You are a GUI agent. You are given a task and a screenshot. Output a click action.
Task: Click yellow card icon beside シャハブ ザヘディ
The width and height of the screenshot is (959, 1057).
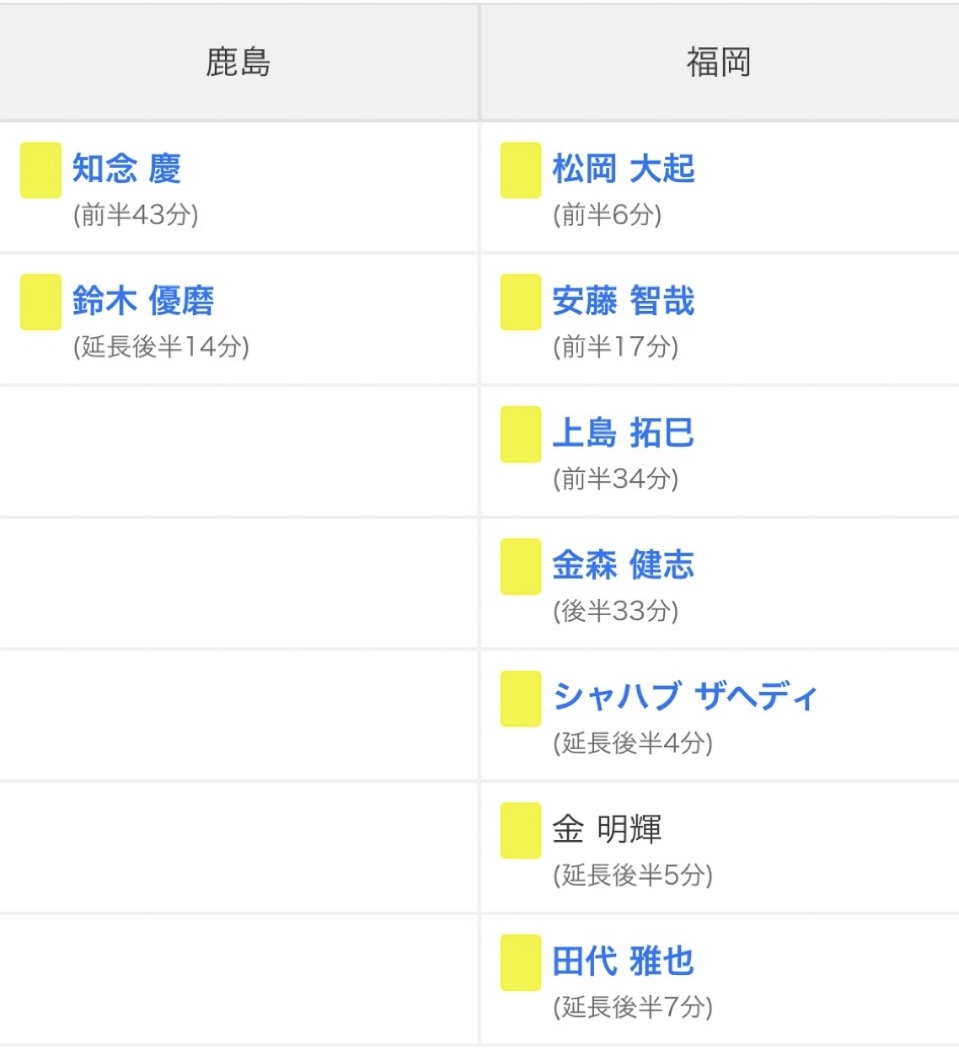520,698
